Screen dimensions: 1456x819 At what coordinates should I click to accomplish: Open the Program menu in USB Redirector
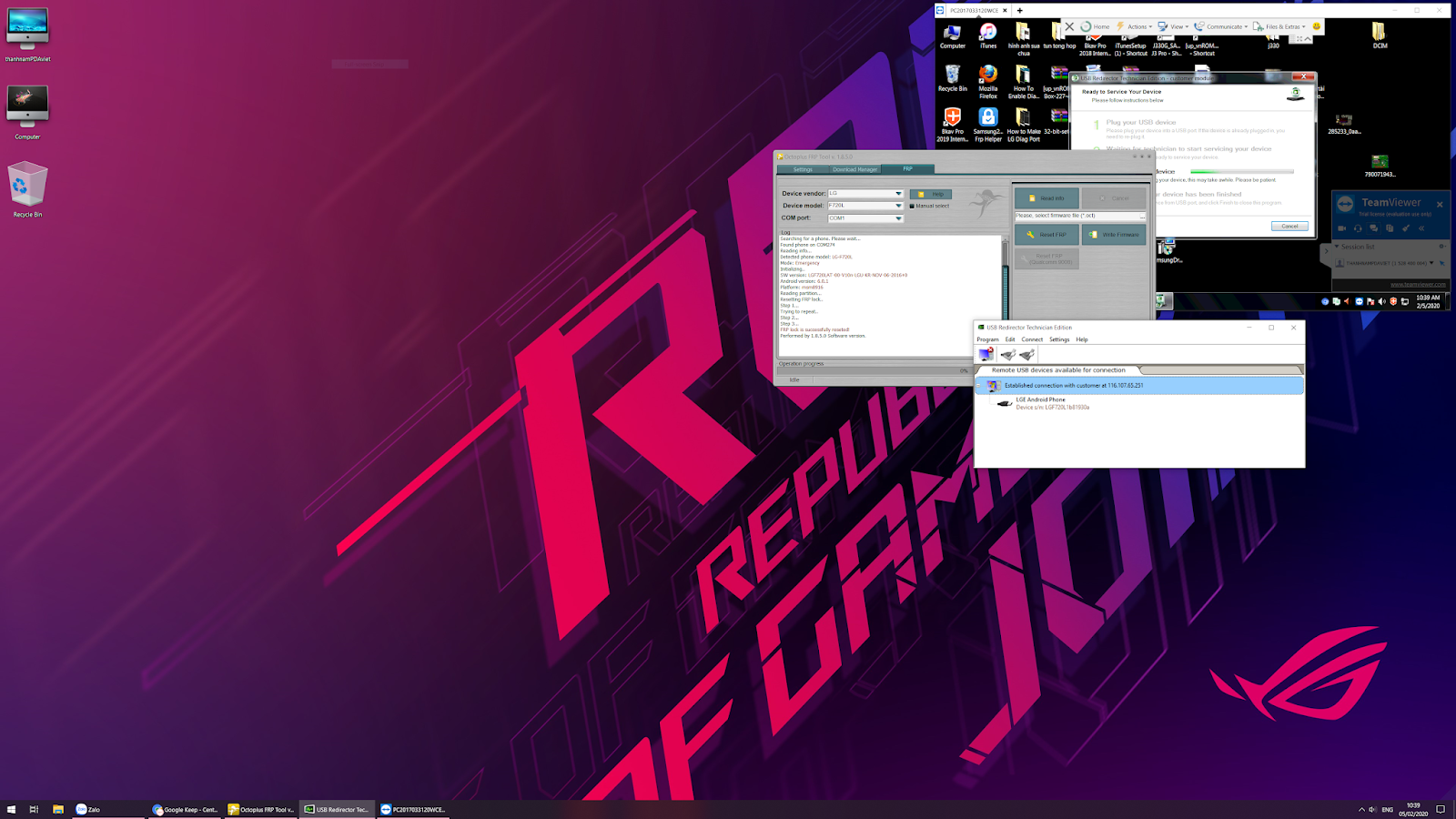(x=987, y=339)
